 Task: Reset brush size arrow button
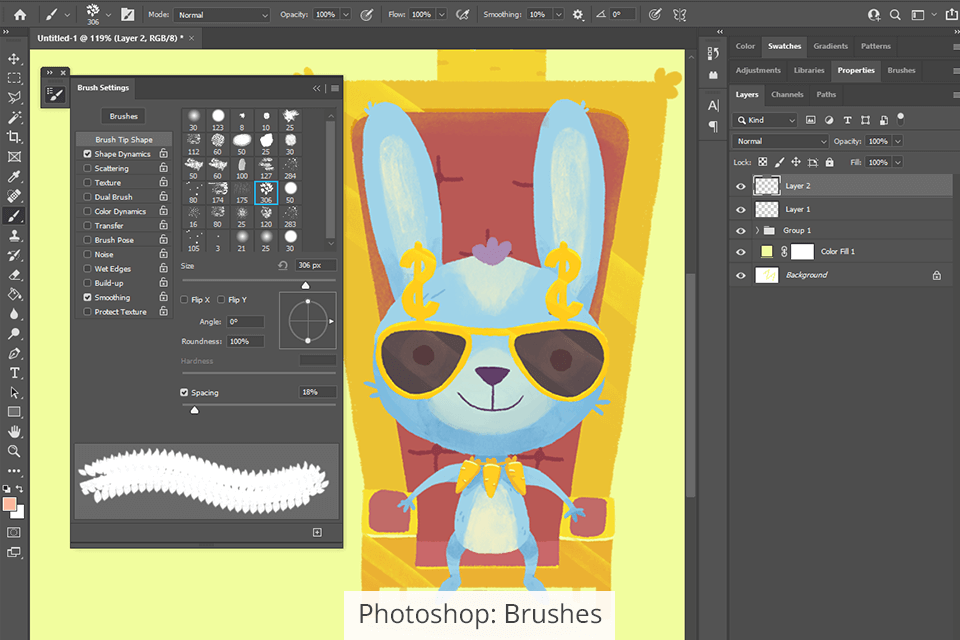pos(283,265)
